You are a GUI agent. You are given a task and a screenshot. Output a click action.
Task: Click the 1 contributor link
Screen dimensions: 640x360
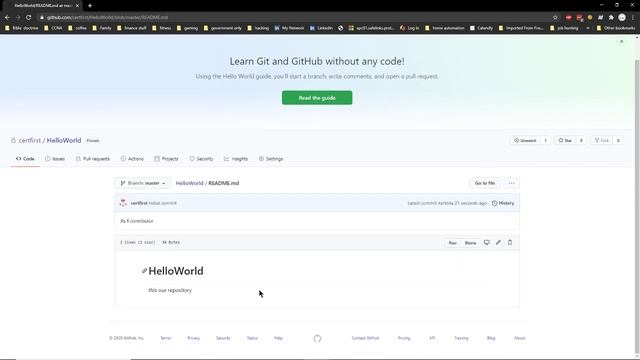[x=137, y=221]
